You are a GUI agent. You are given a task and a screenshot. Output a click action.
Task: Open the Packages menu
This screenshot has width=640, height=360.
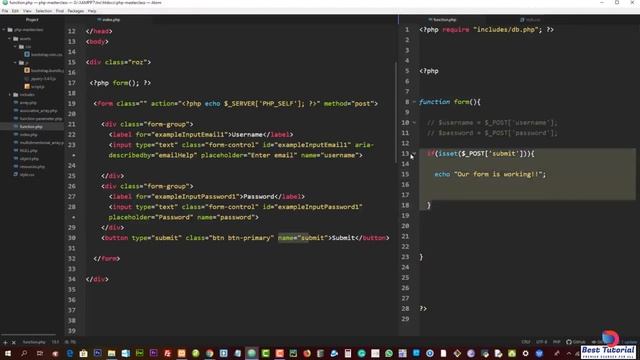tap(76, 11)
